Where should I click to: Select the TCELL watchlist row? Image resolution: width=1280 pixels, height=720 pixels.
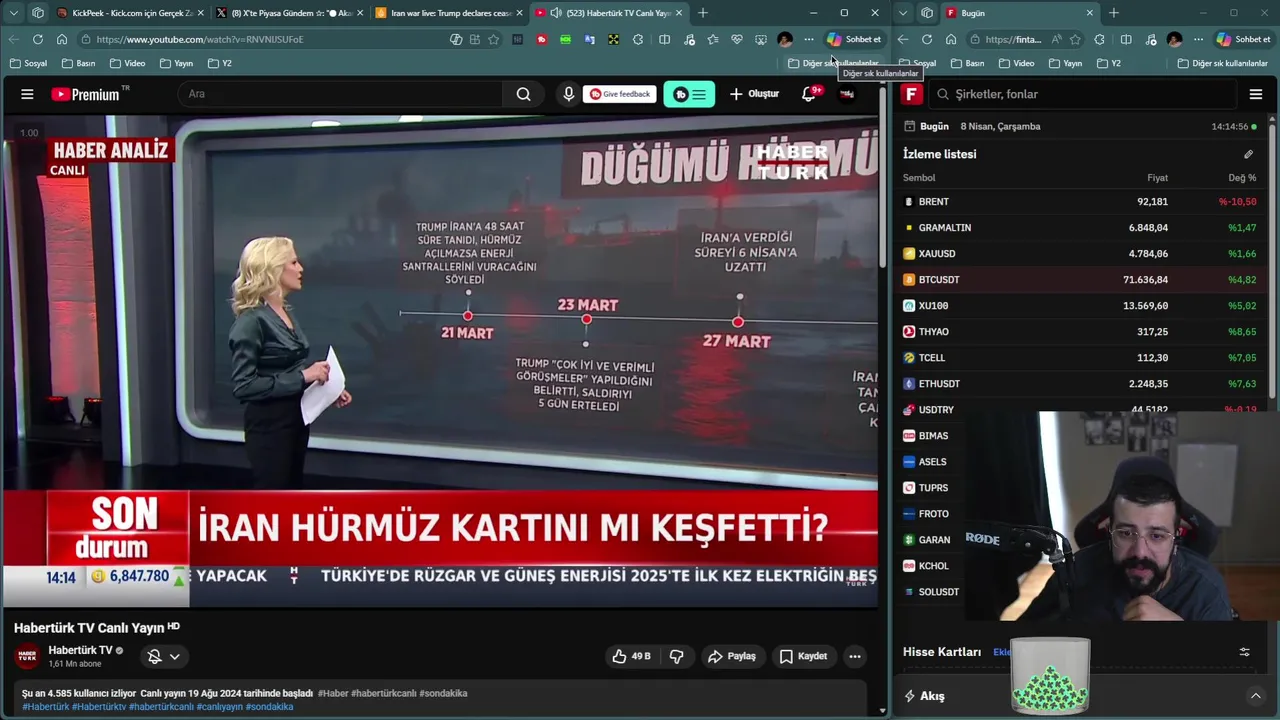tap(1080, 357)
